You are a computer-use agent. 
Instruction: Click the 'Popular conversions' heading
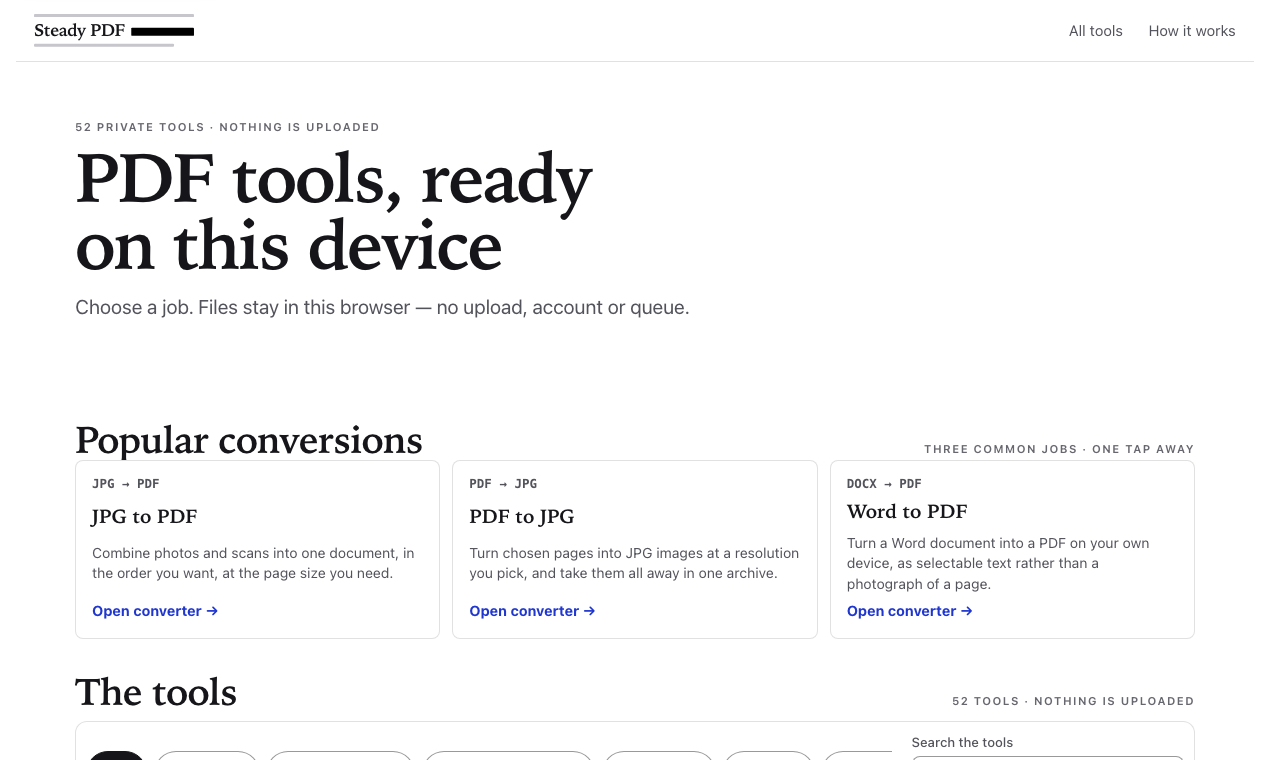(249, 440)
